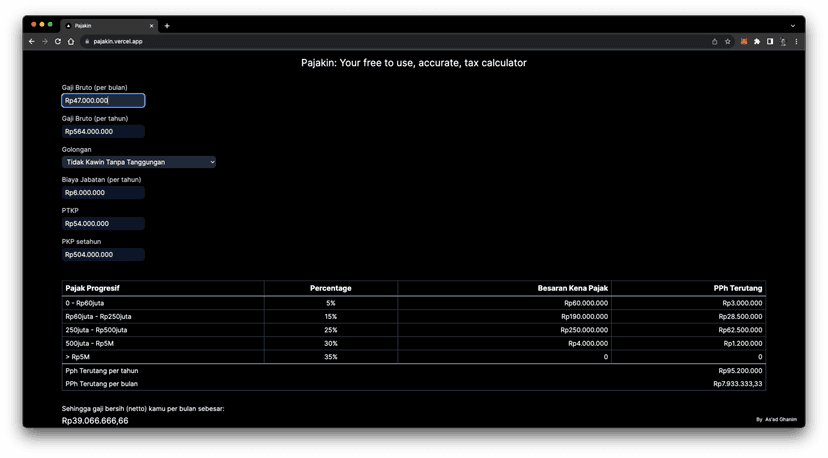
Task: Click the > Rp5M row label
Action: click(77, 357)
